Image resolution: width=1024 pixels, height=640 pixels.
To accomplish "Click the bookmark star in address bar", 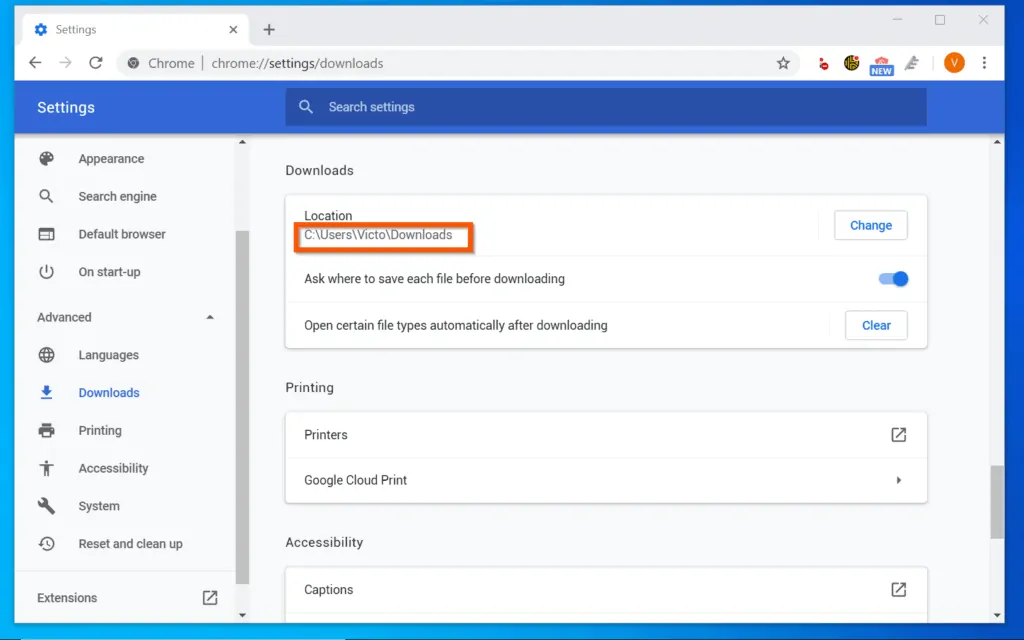I will (784, 62).
